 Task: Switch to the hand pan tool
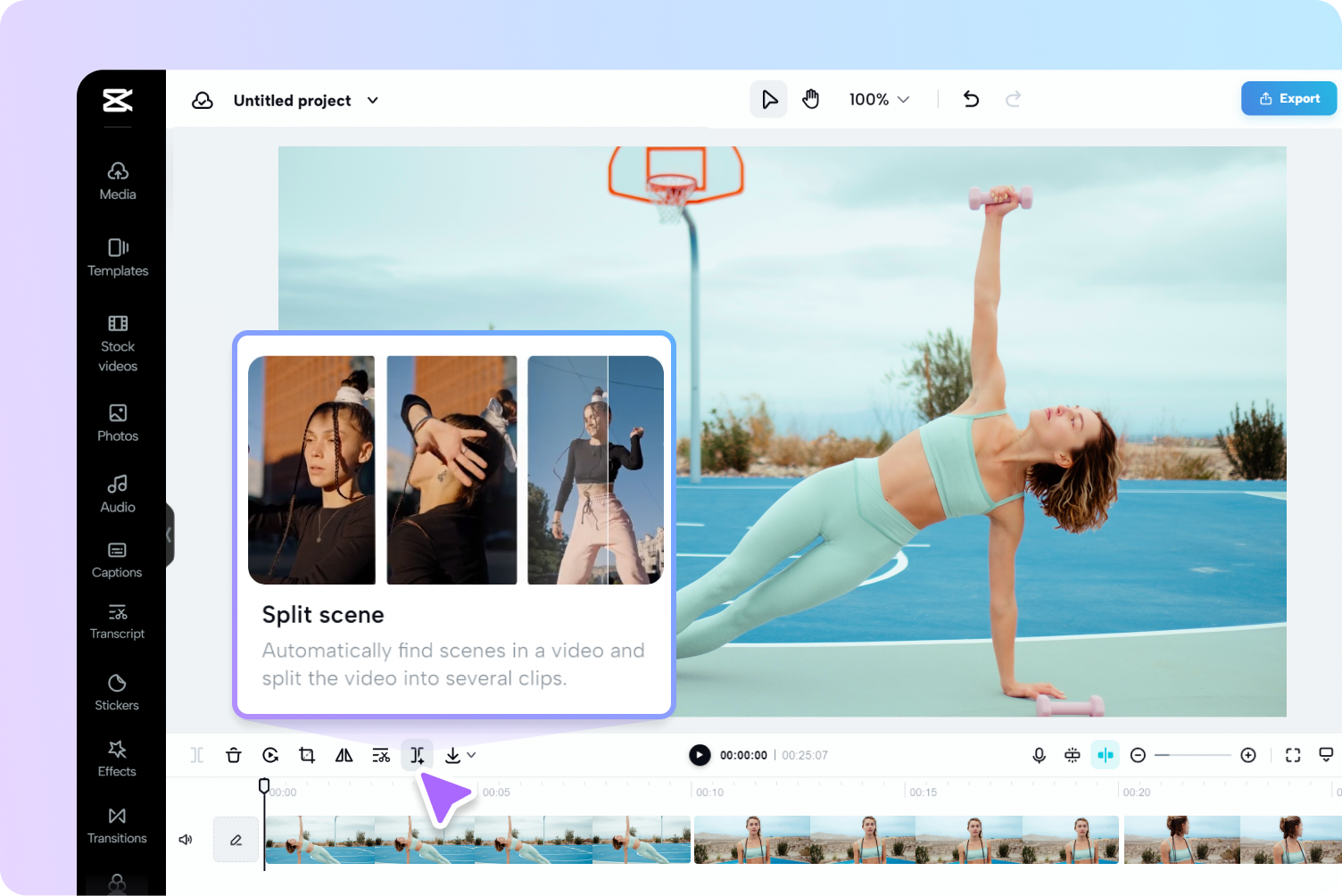click(x=810, y=98)
